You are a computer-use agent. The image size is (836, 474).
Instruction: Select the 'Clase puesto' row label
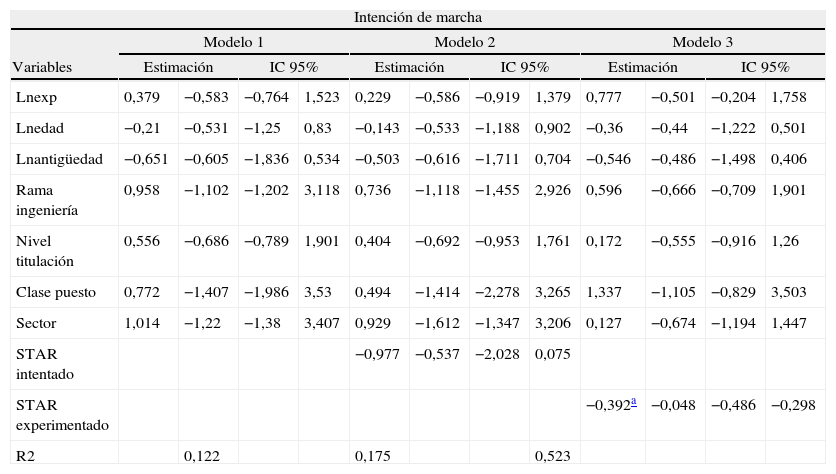point(55,292)
